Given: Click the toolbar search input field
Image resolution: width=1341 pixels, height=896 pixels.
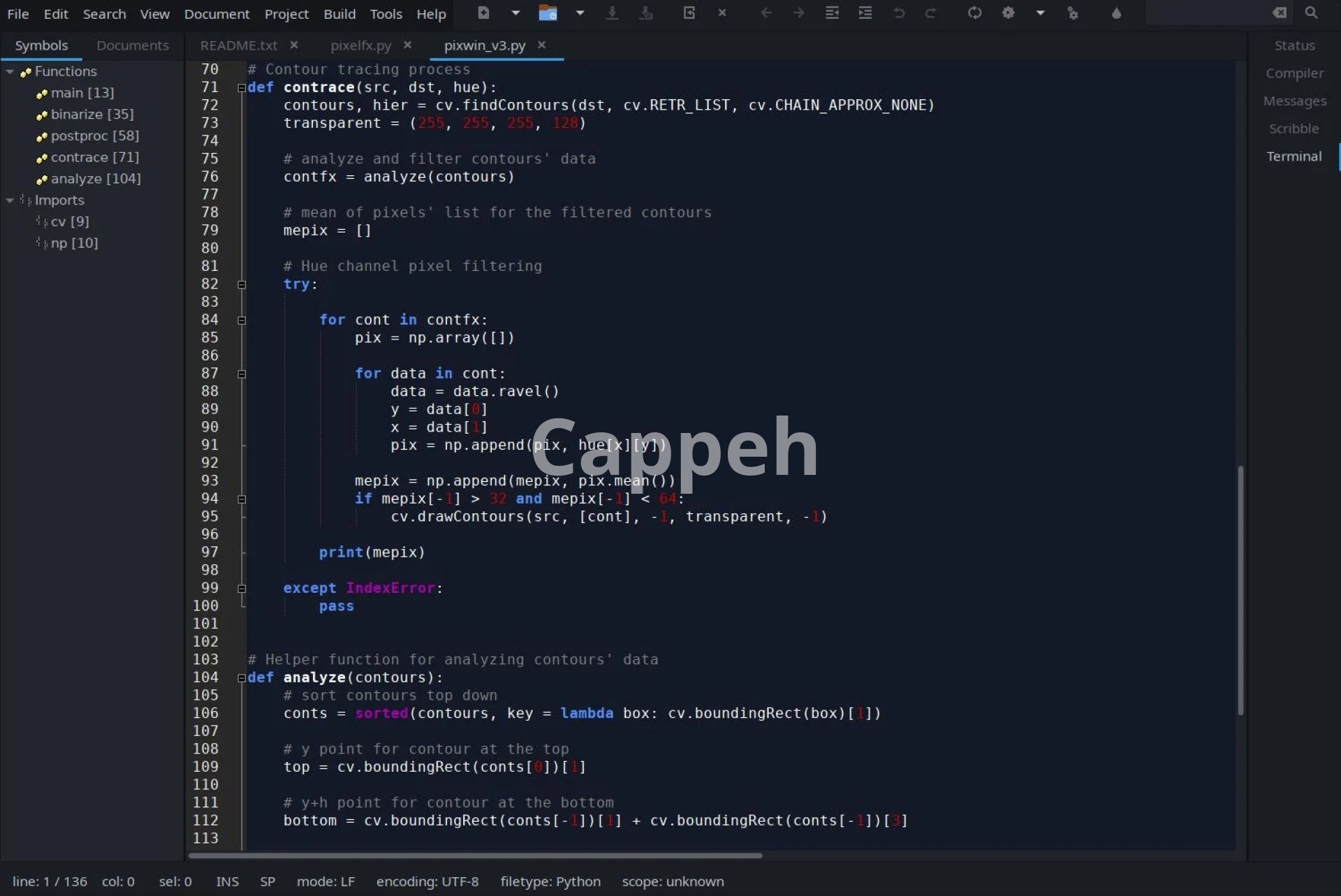Looking at the screenshot, I should [x=1208, y=13].
